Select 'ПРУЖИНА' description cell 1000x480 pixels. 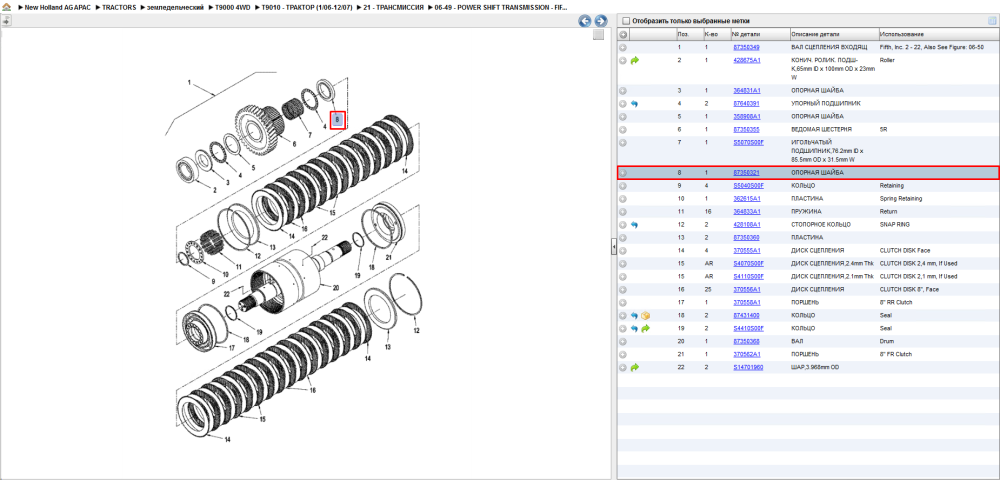(x=806, y=211)
